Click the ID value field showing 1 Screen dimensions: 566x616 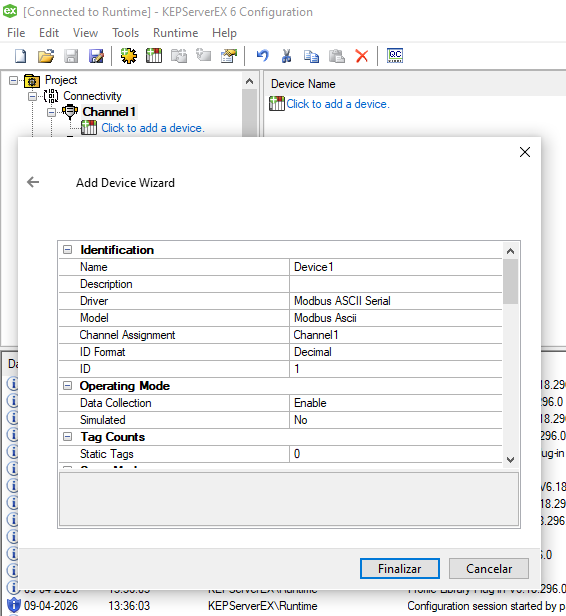pyautogui.click(x=396, y=368)
